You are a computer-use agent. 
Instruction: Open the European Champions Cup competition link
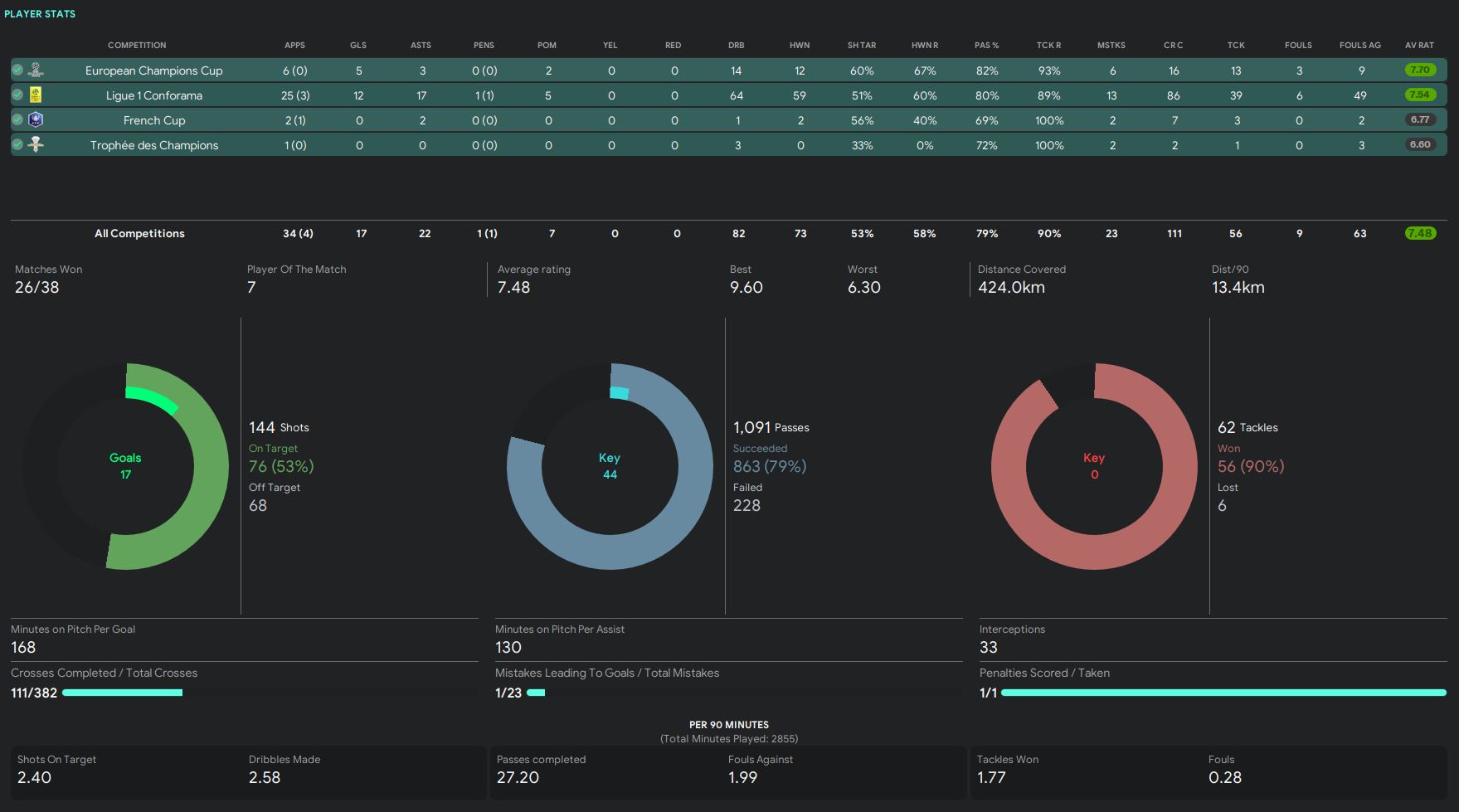point(153,71)
